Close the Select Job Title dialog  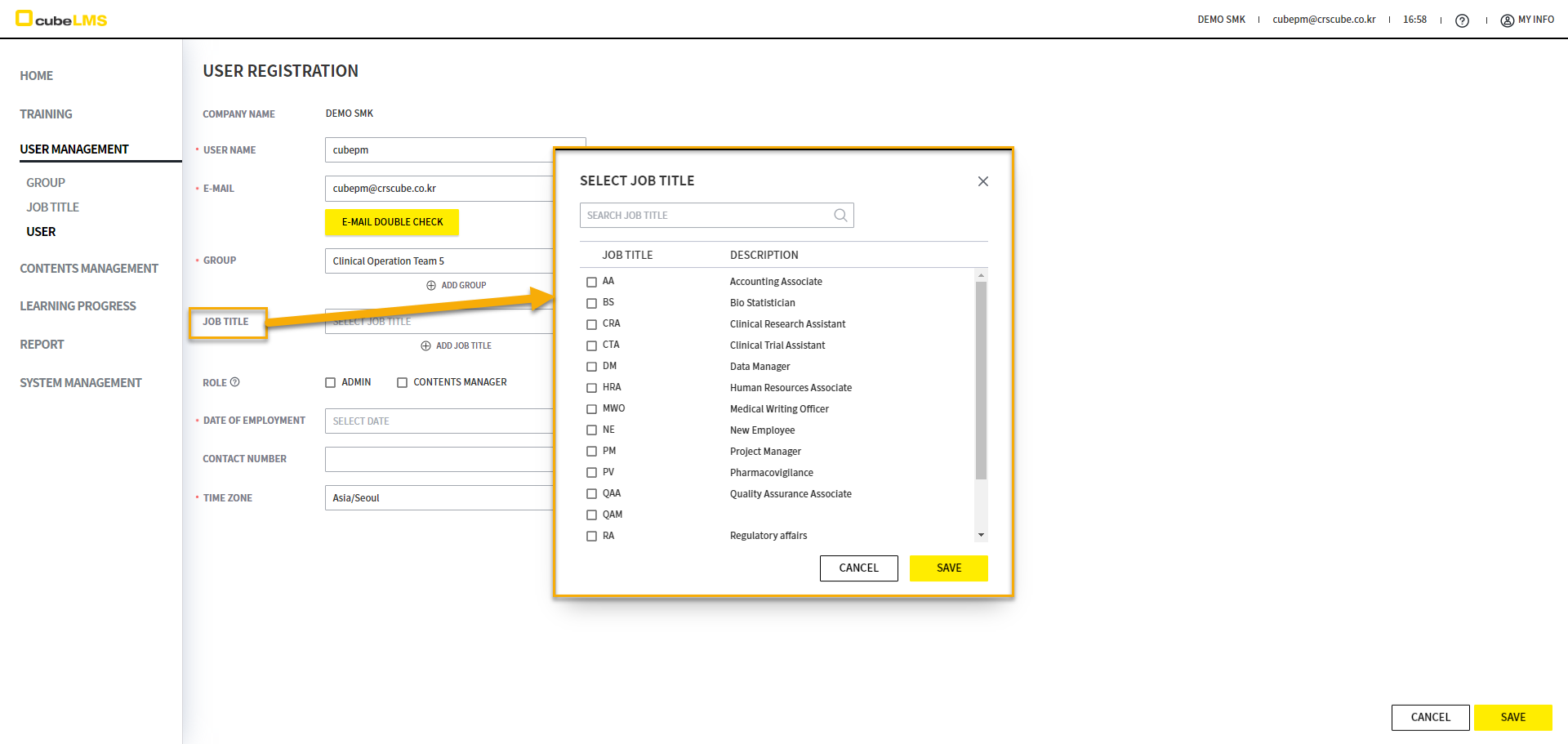pos(983,181)
